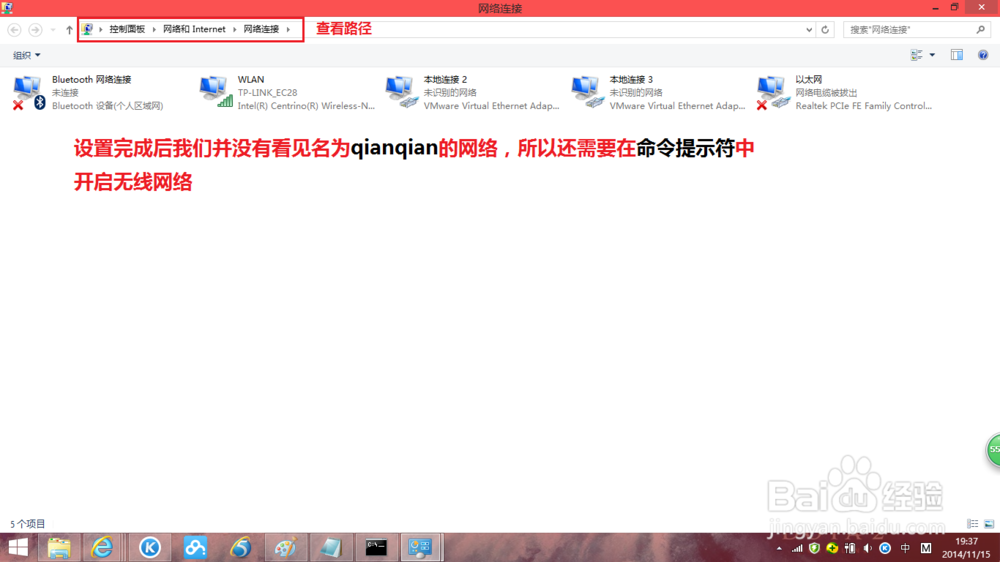Viewport: 1000px width, 562px height.
Task: Click 网络和 Internet in the breadcrumb
Action: (x=194, y=29)
